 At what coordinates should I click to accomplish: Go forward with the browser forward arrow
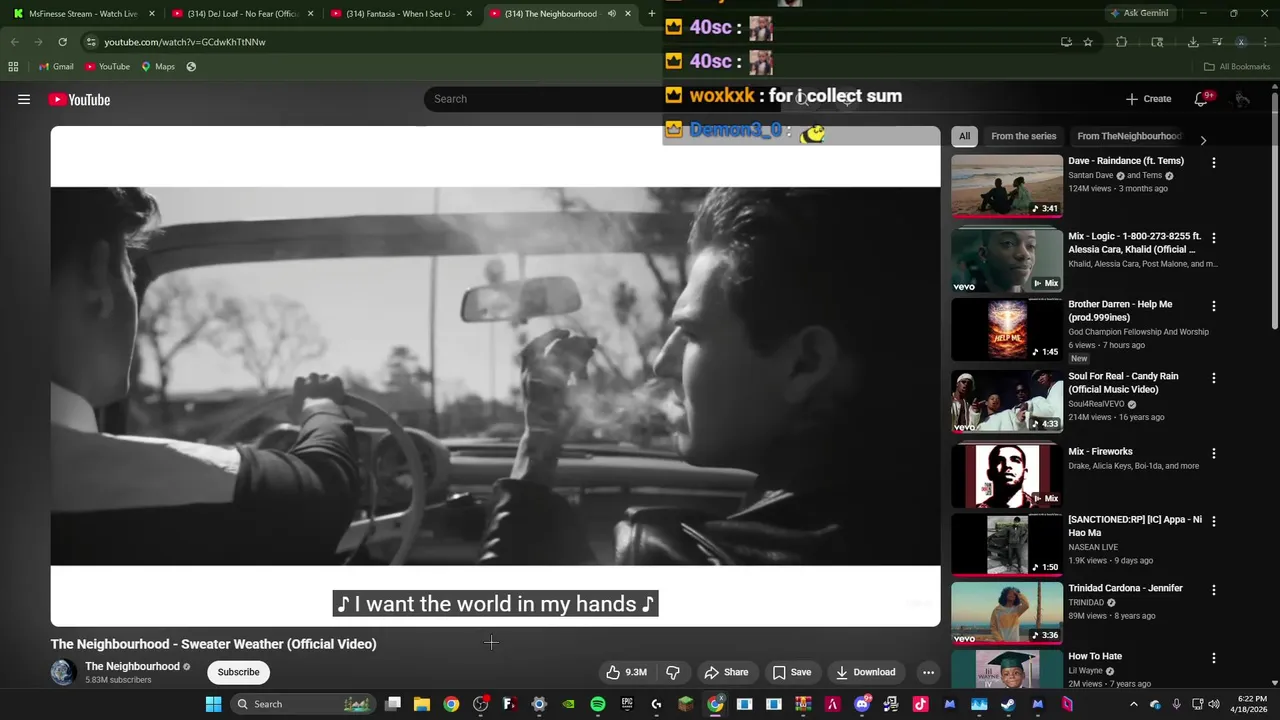38,42
